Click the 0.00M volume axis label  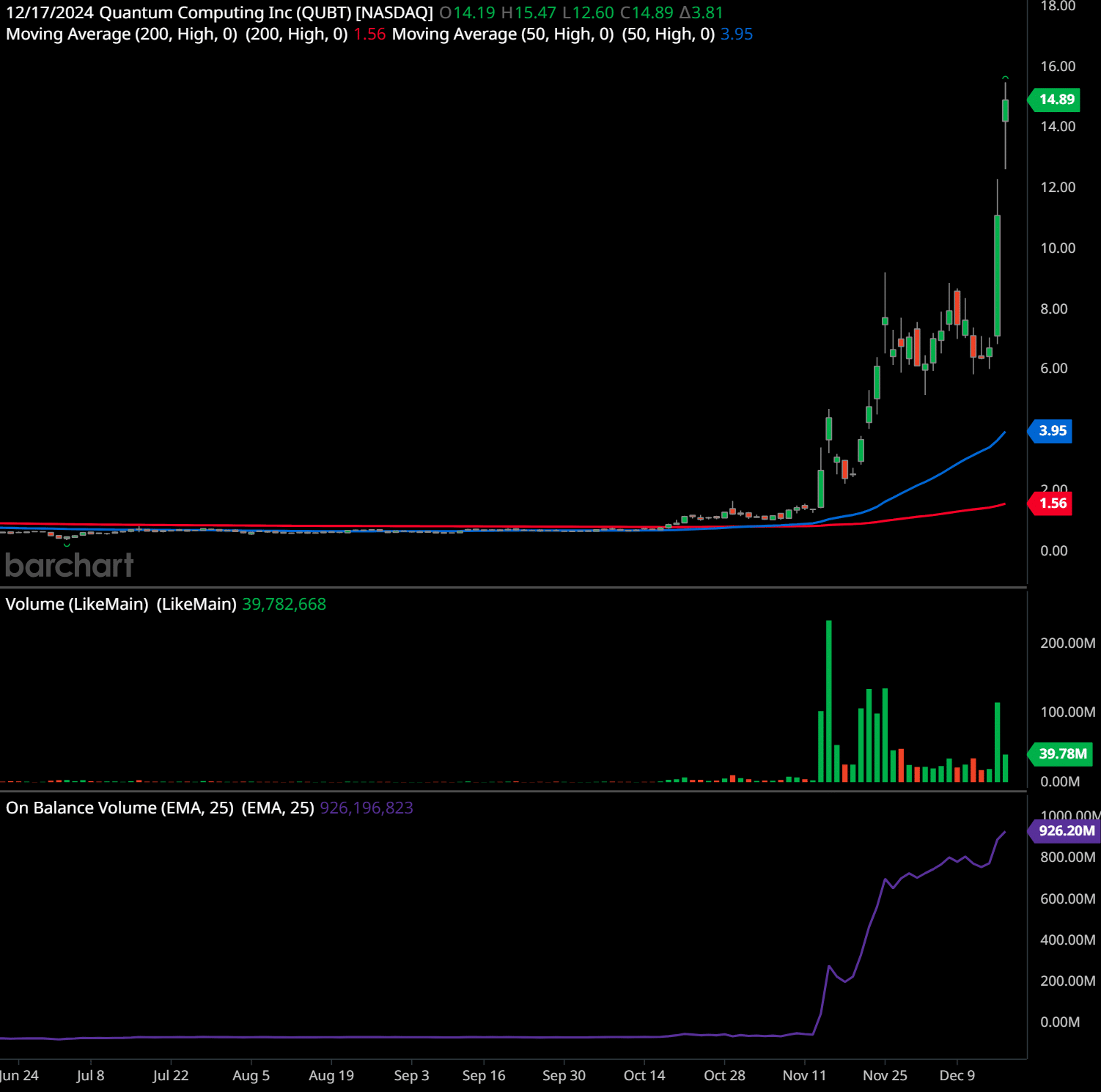tap(1060, 782)
